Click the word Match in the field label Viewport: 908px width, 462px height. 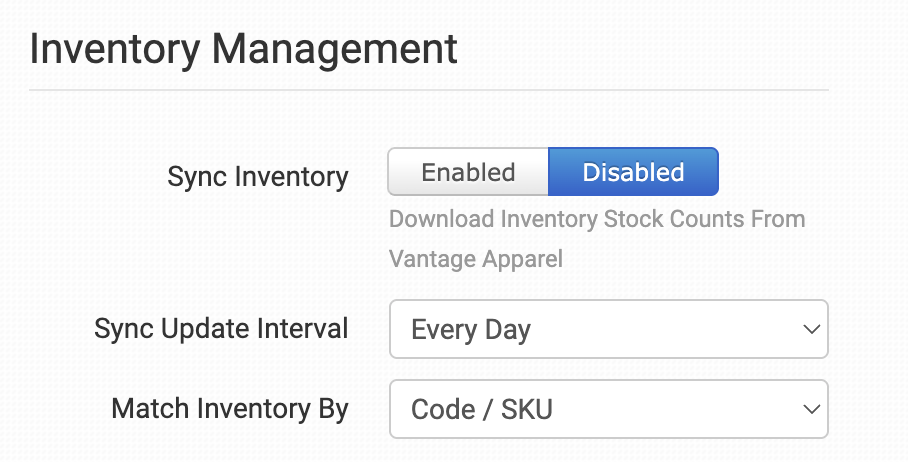[x=148, y=409]
